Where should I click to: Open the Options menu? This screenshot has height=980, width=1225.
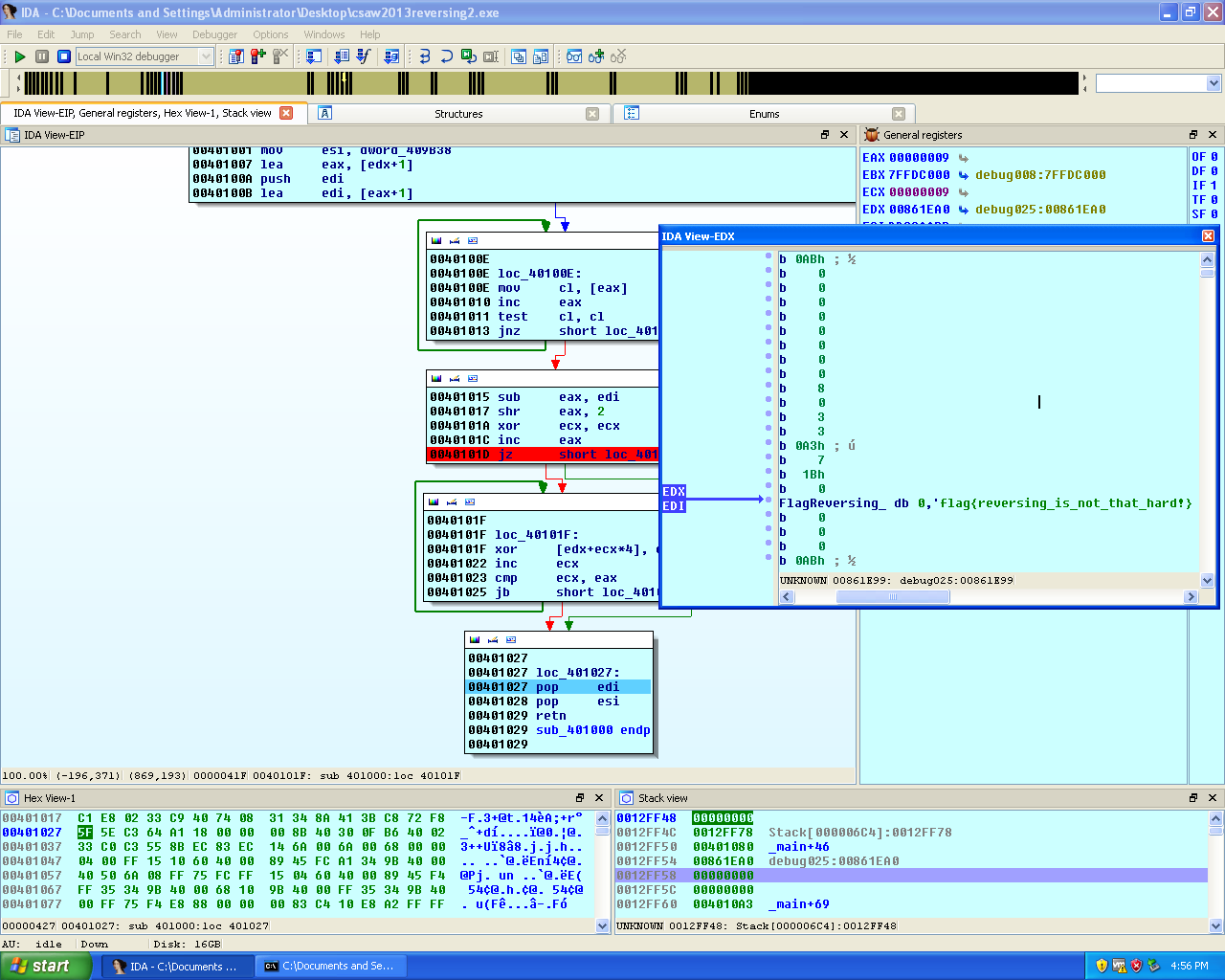(271, 34)
